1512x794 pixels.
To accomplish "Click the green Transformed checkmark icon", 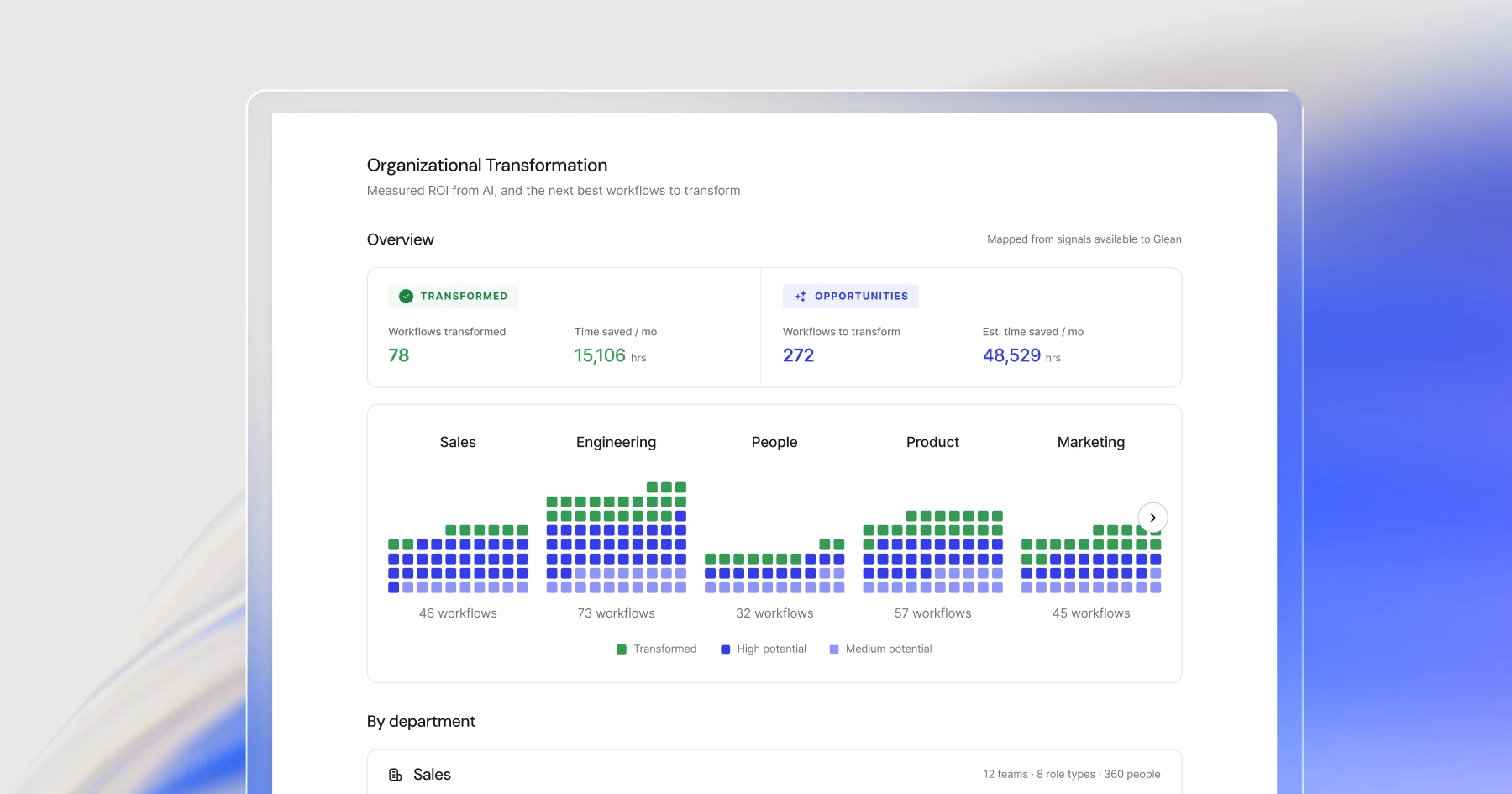I will [406, 296].
